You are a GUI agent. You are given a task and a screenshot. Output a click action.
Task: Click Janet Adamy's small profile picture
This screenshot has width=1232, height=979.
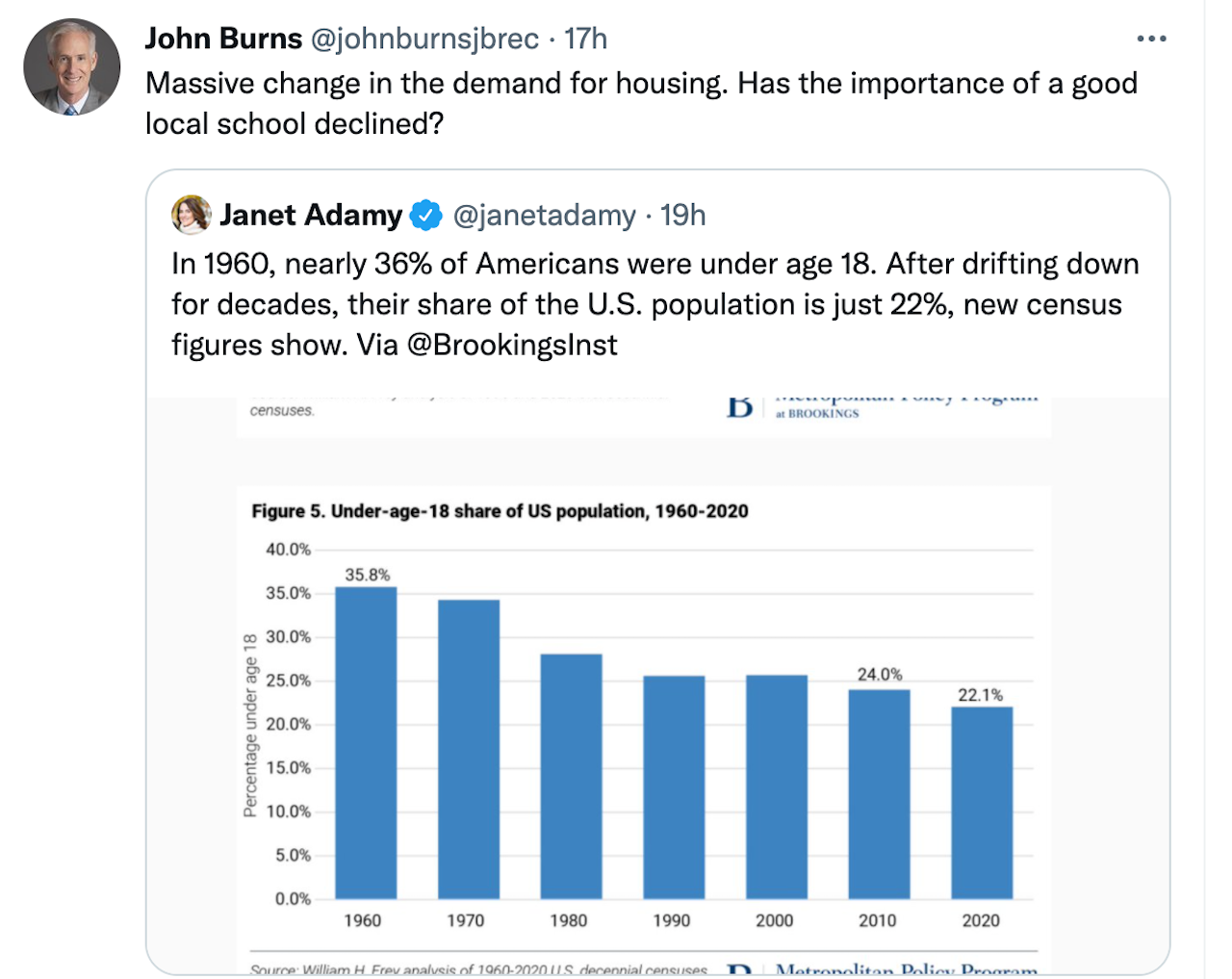191,215
